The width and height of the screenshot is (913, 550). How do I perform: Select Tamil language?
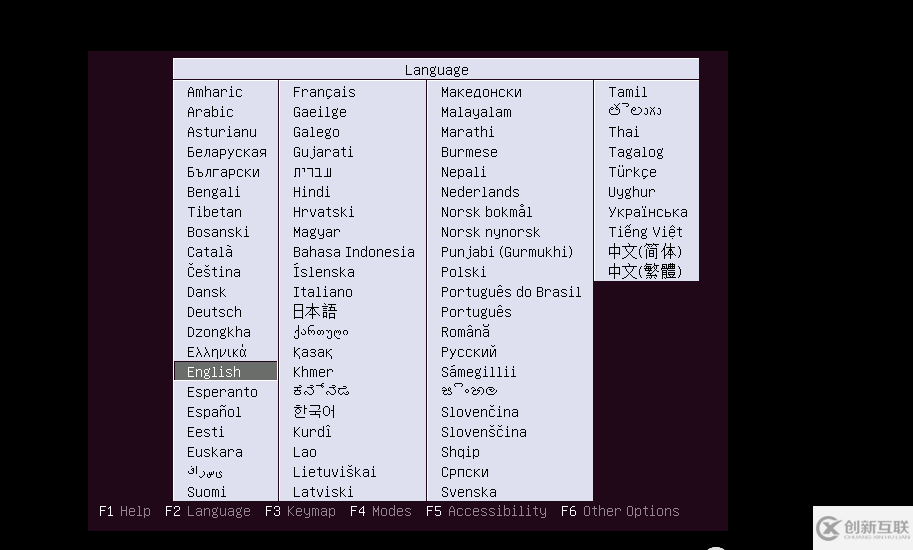pos(627,92)
